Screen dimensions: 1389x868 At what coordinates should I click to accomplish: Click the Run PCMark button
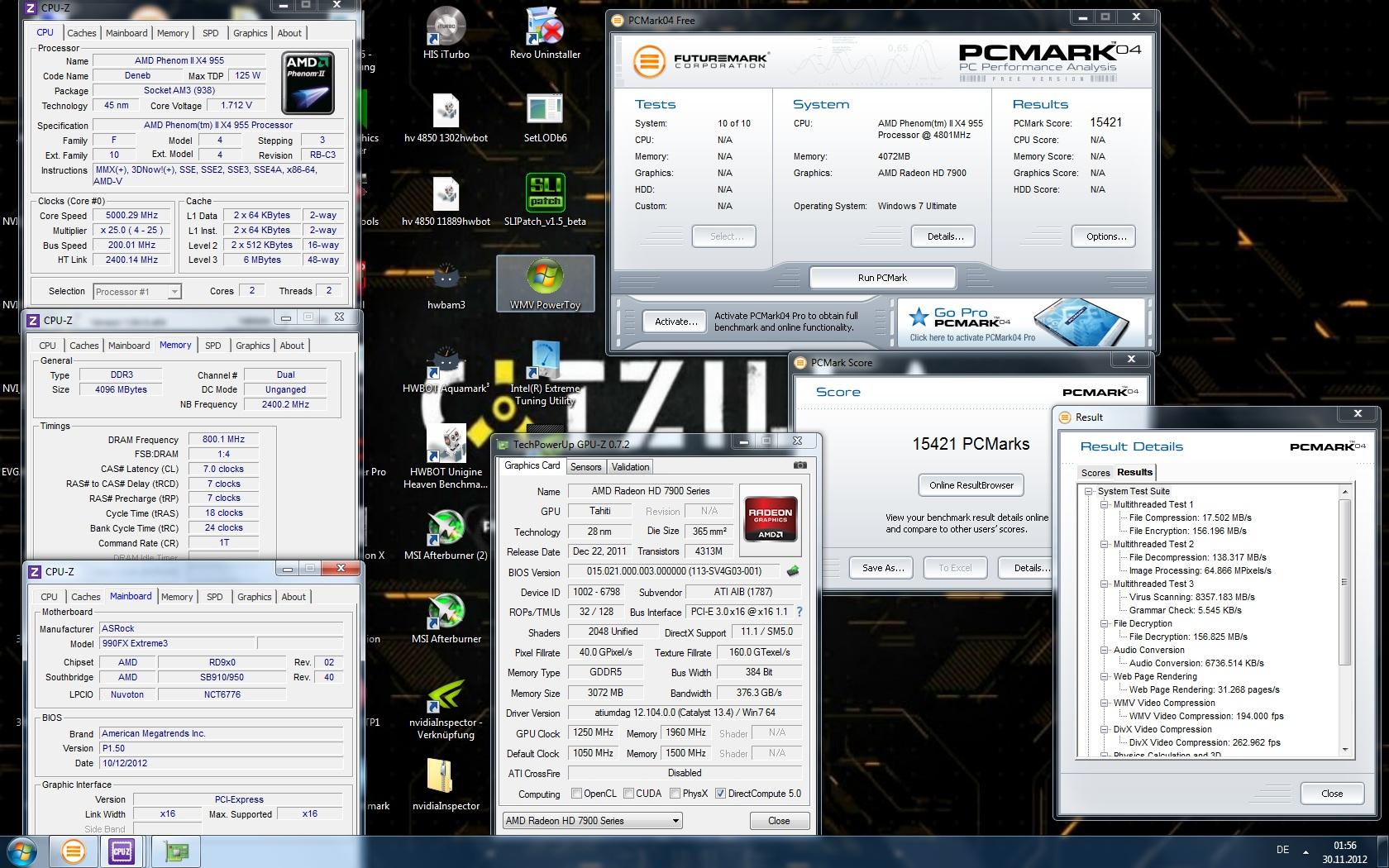(x=882, y=278)
